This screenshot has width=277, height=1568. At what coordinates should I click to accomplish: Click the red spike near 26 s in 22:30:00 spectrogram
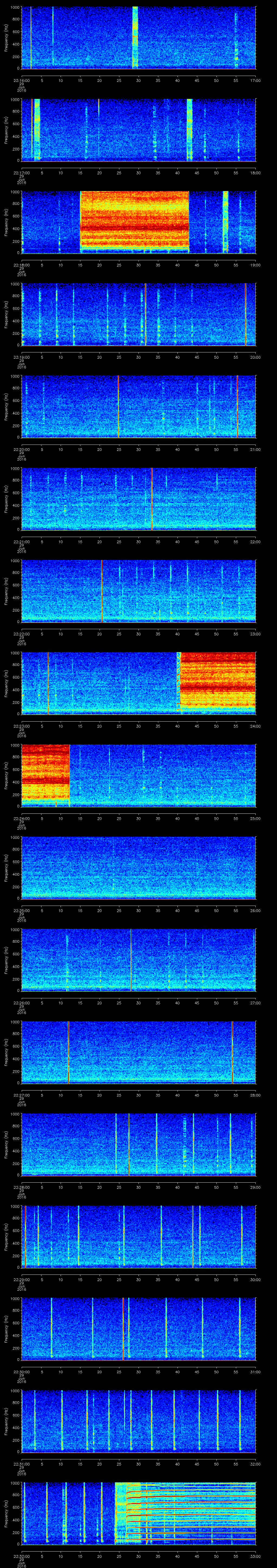(123, 1328)
